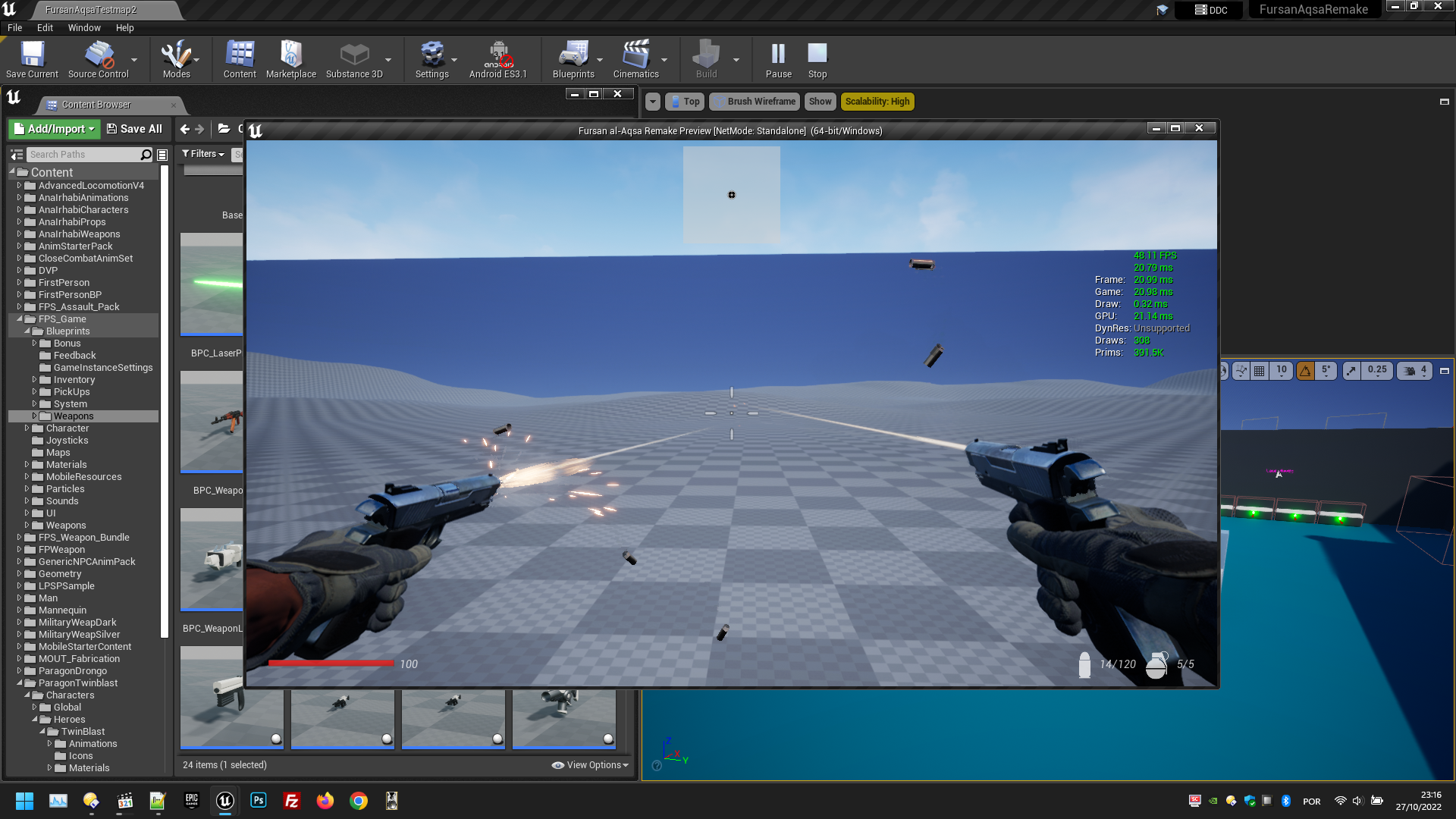Expand the Weapons folder under Blueprints
This screenshot has height=819, width=1456.
(34, 416)
